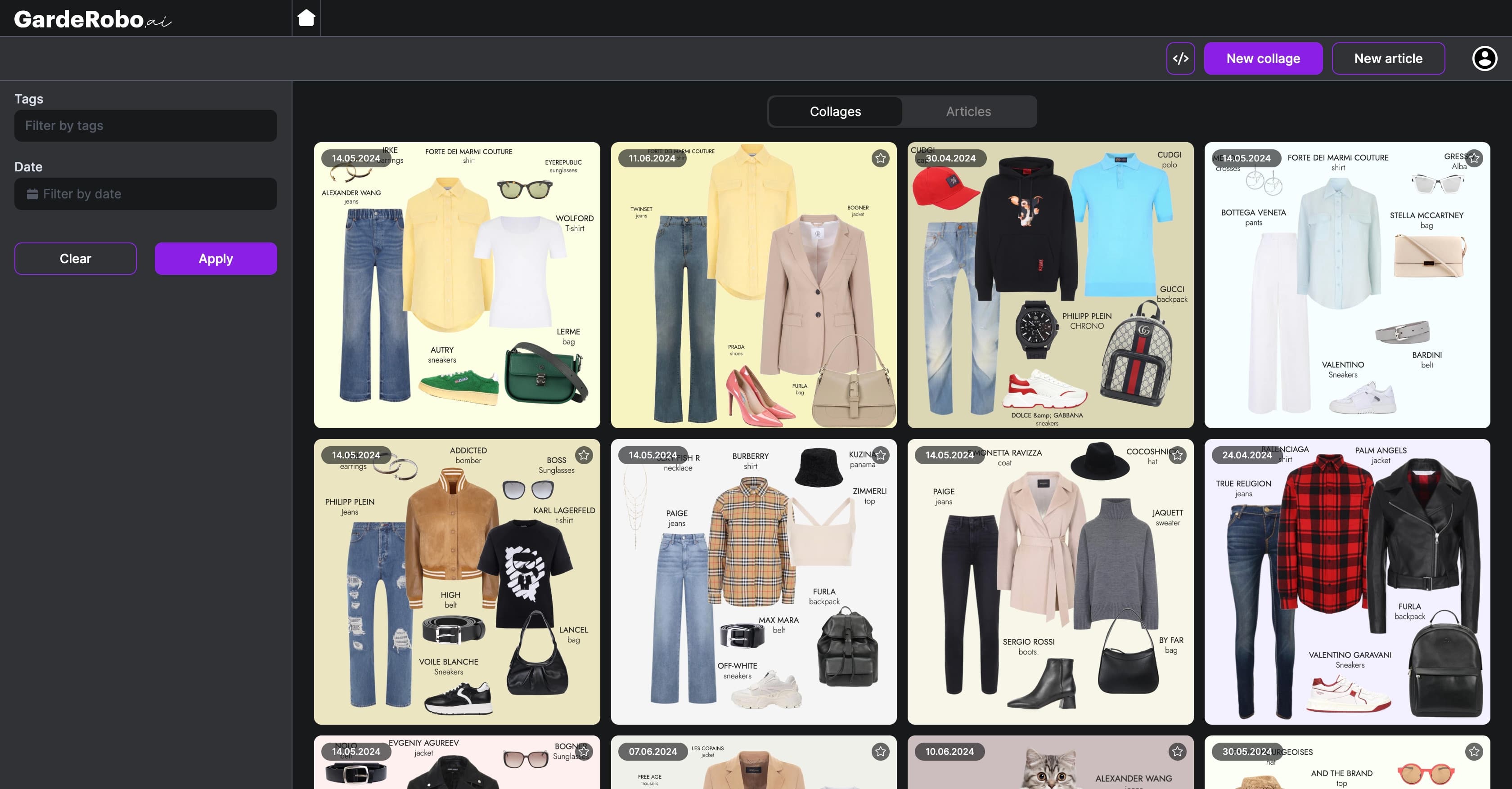This screenshot has width=1512, height=789.
Task: Click the 07.06.2024 date badge
Action: pos(652,752)
